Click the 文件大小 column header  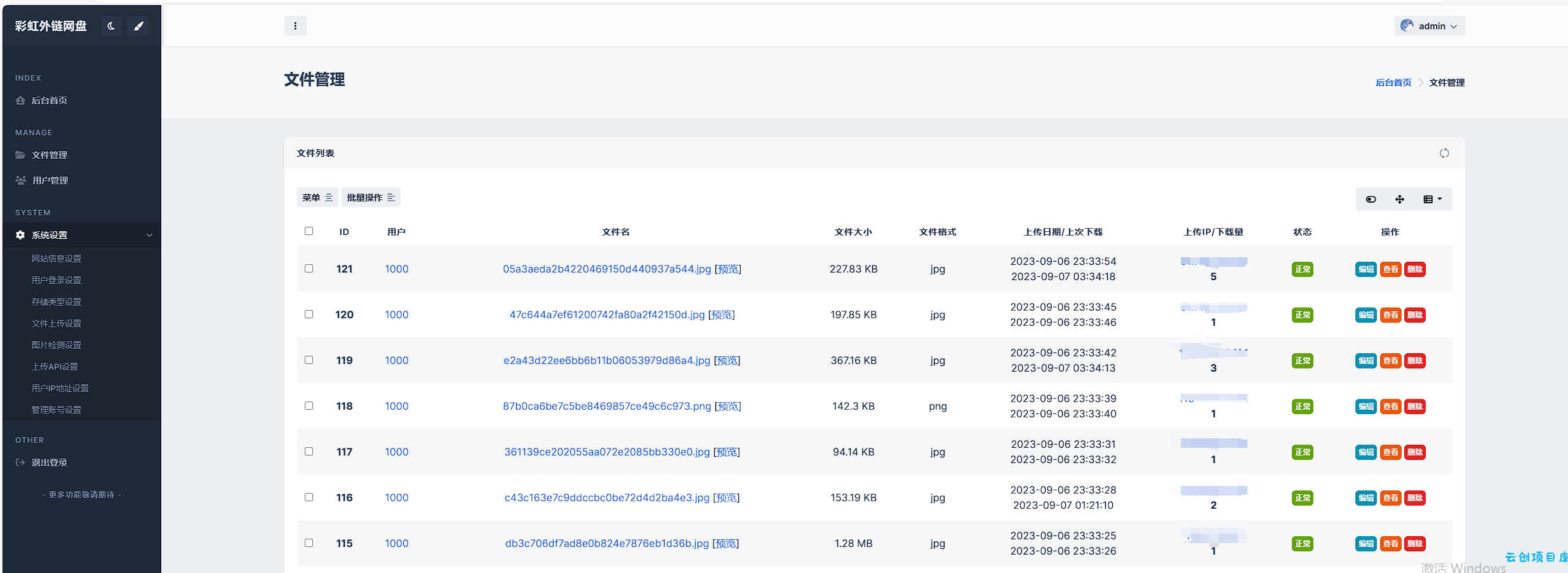point(853,232)
